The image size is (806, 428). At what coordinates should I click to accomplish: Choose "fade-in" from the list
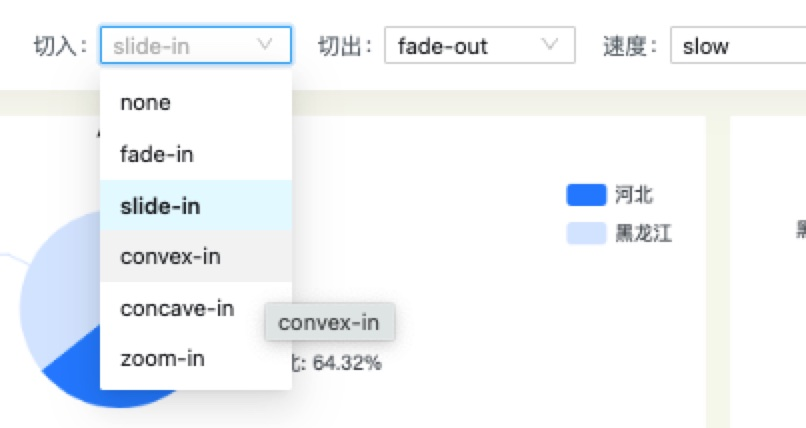tap(157, 155)
